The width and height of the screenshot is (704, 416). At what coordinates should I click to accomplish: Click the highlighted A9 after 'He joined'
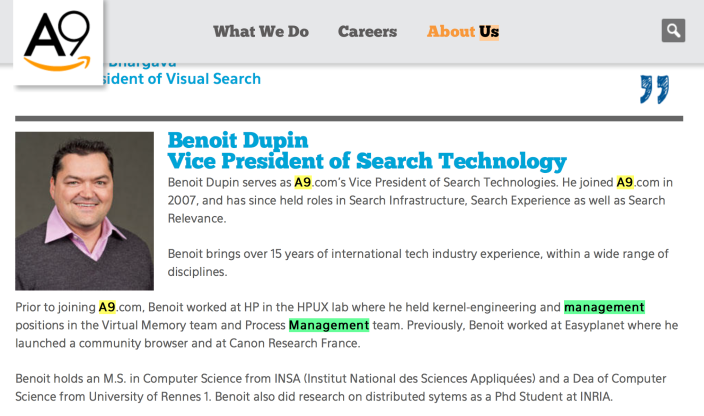[x=625, y=182]
